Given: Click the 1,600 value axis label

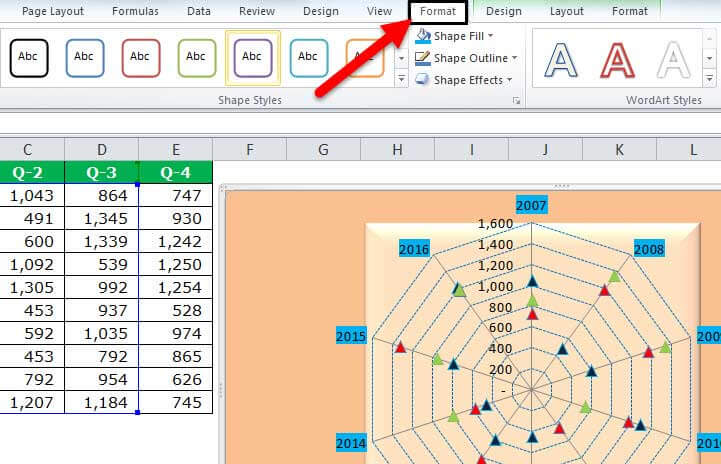Looking at the screenshot, I should 495,224.
